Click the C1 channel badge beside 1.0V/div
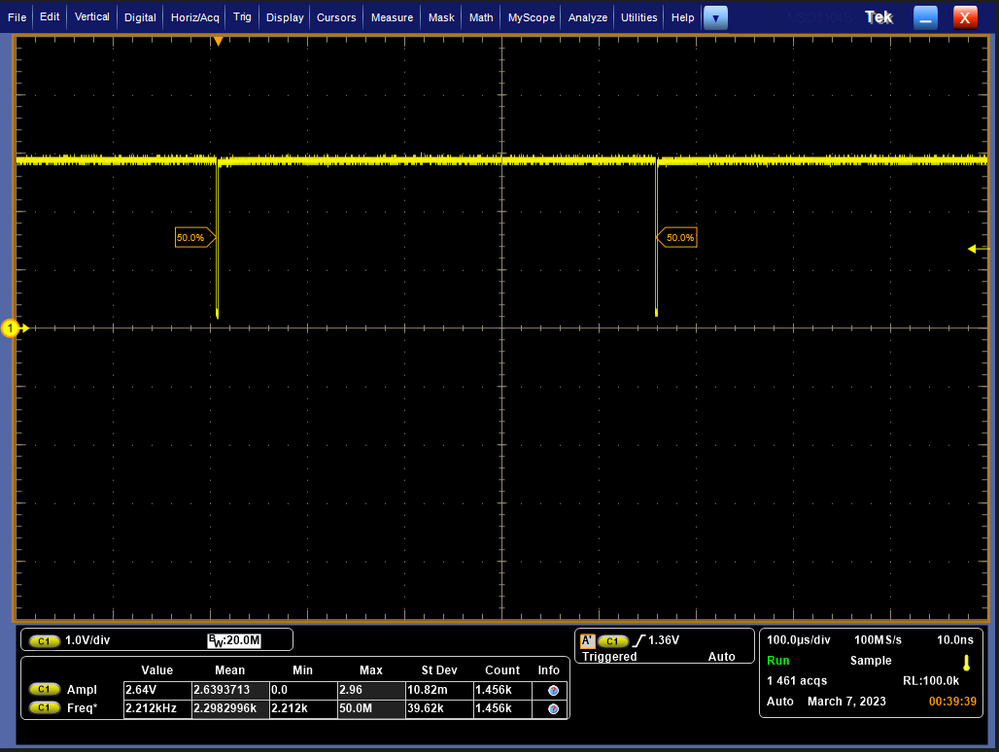Screen dimensions: 999x752 click(44, 640)
